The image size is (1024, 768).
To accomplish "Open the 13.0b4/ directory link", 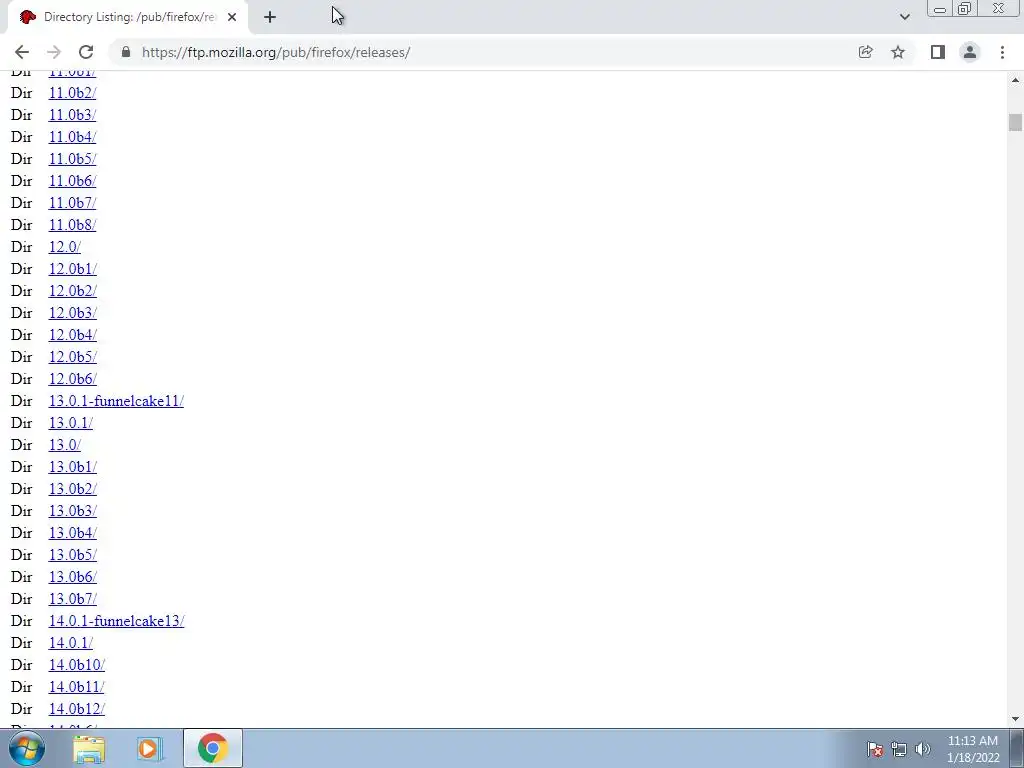I will pyautogui.click(x=72, y=533).
